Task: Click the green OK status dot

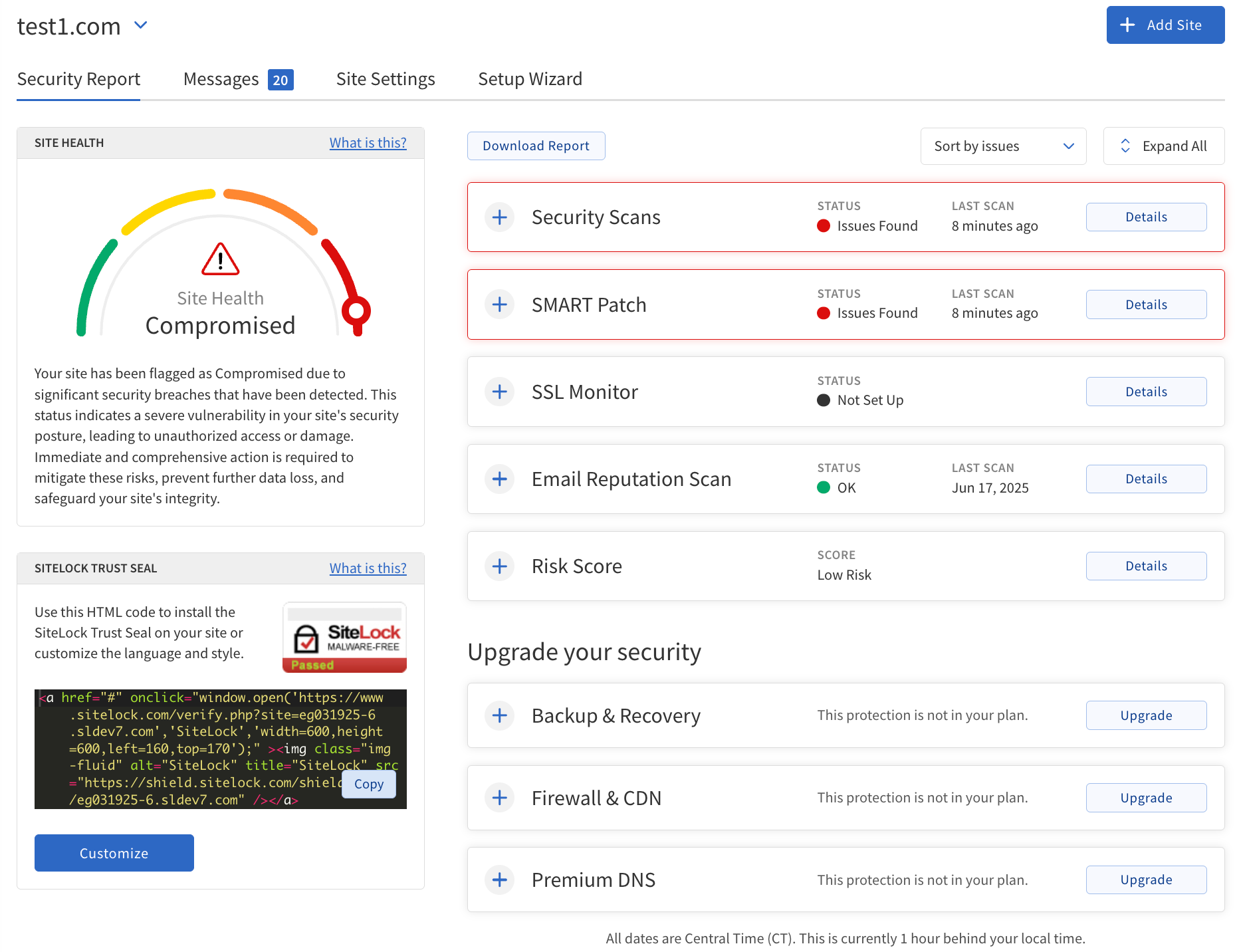Action: [x=824, y=487]
